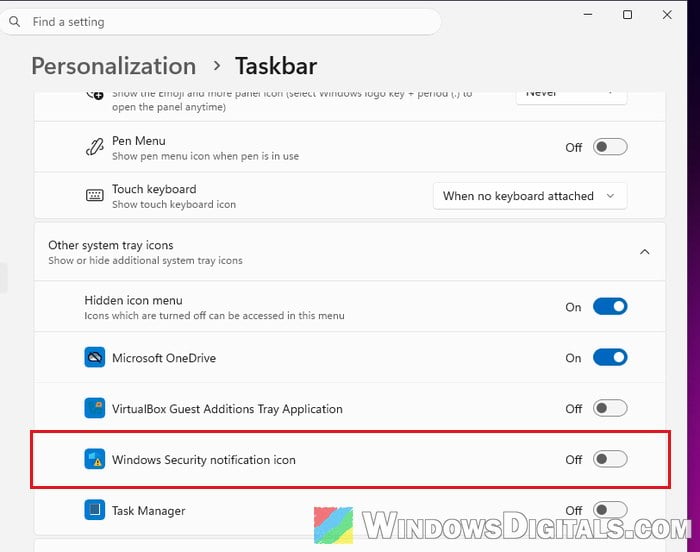Screen dimensions: 700x552
Task: Click the Microsoft OneDrive icon
Action: (95, 357)
